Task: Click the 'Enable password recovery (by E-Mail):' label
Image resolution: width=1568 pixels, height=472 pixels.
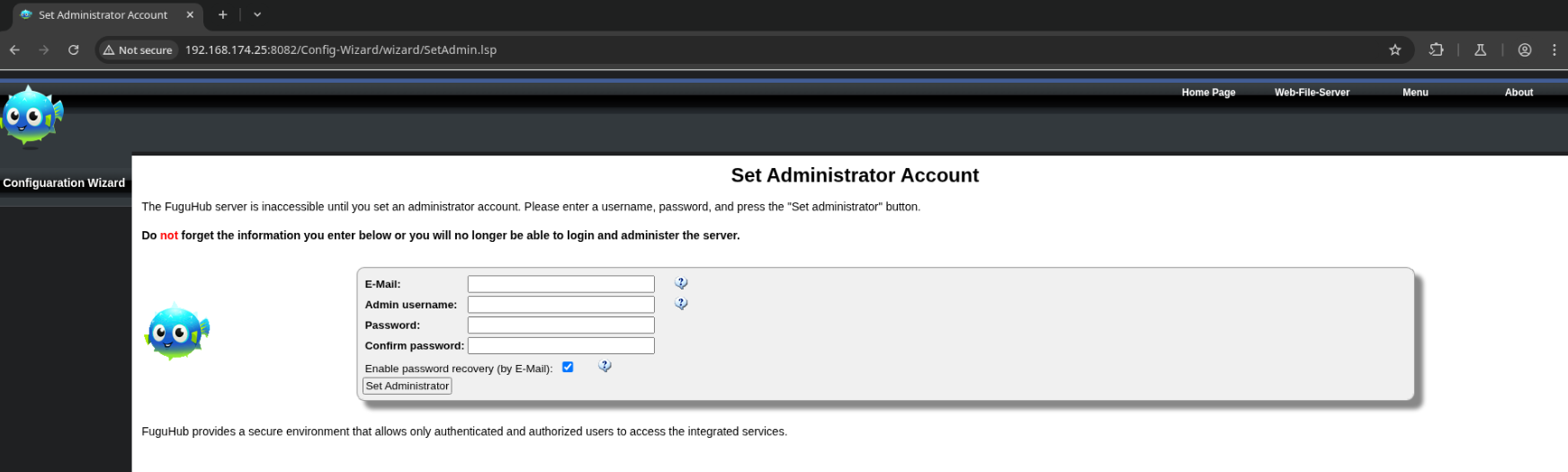Action: point(459,369)
